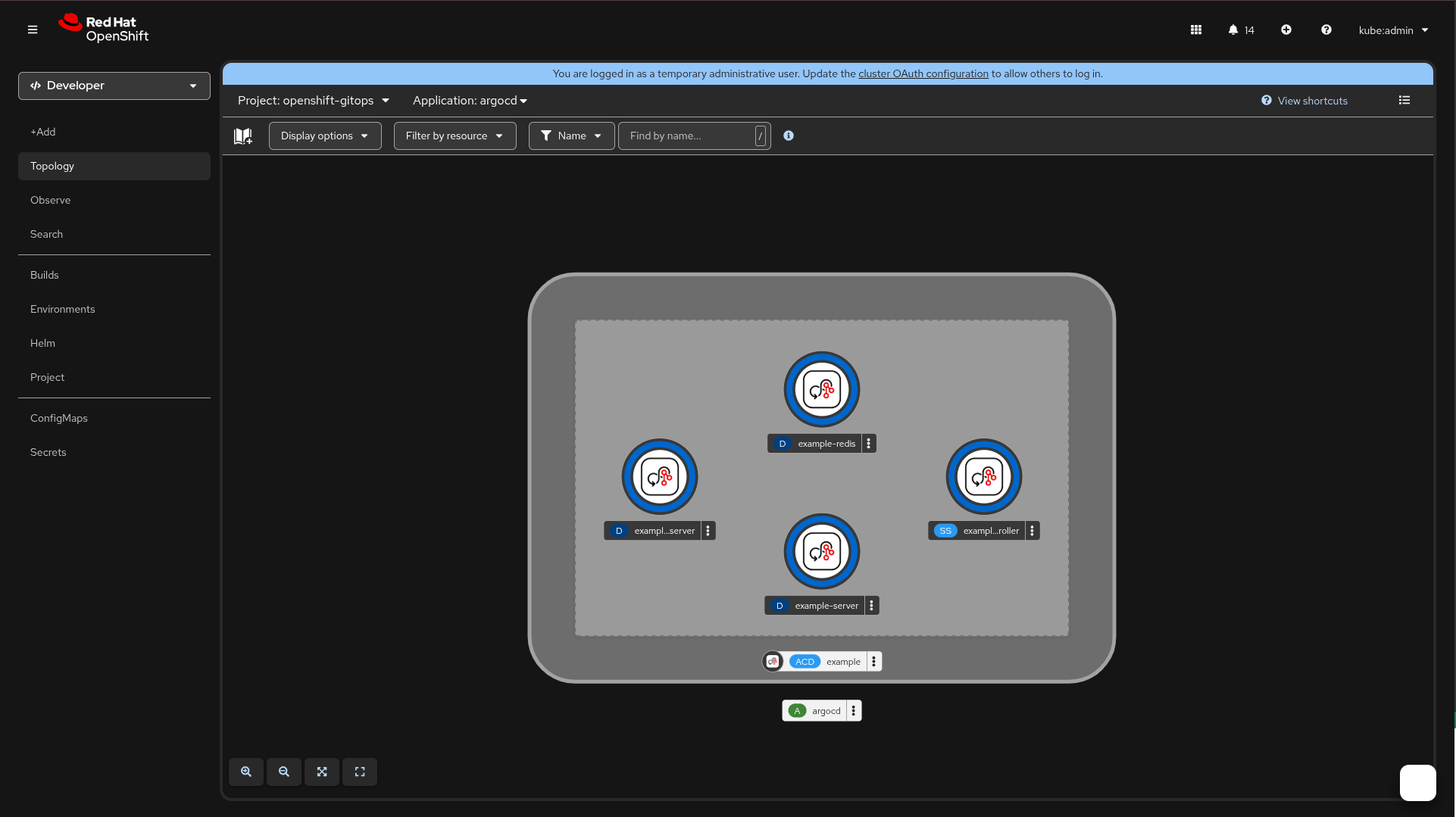Open Search in the sidebar

[x=114, y=234]
